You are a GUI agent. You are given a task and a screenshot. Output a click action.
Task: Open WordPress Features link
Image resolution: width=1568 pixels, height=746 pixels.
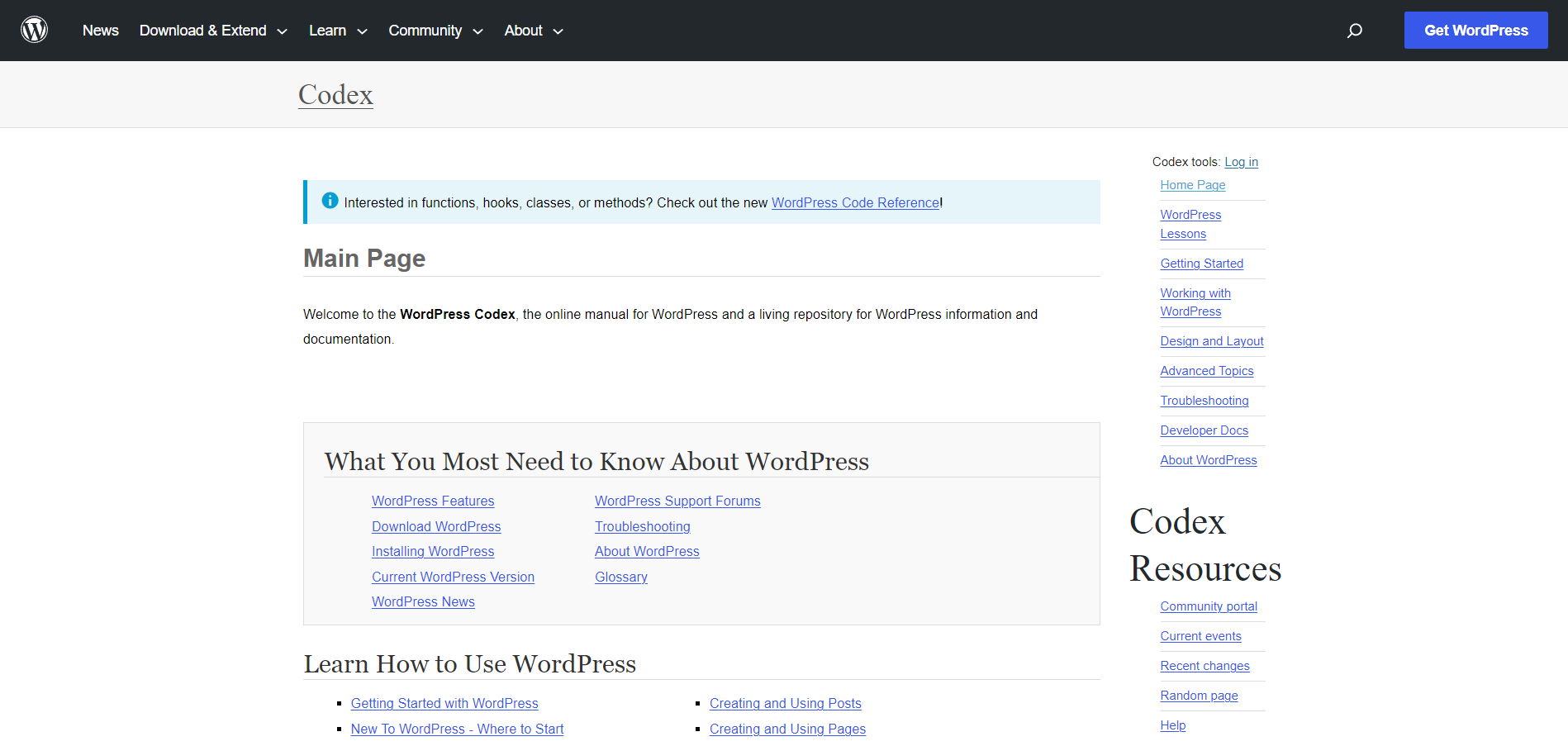[x=433, y=501]
